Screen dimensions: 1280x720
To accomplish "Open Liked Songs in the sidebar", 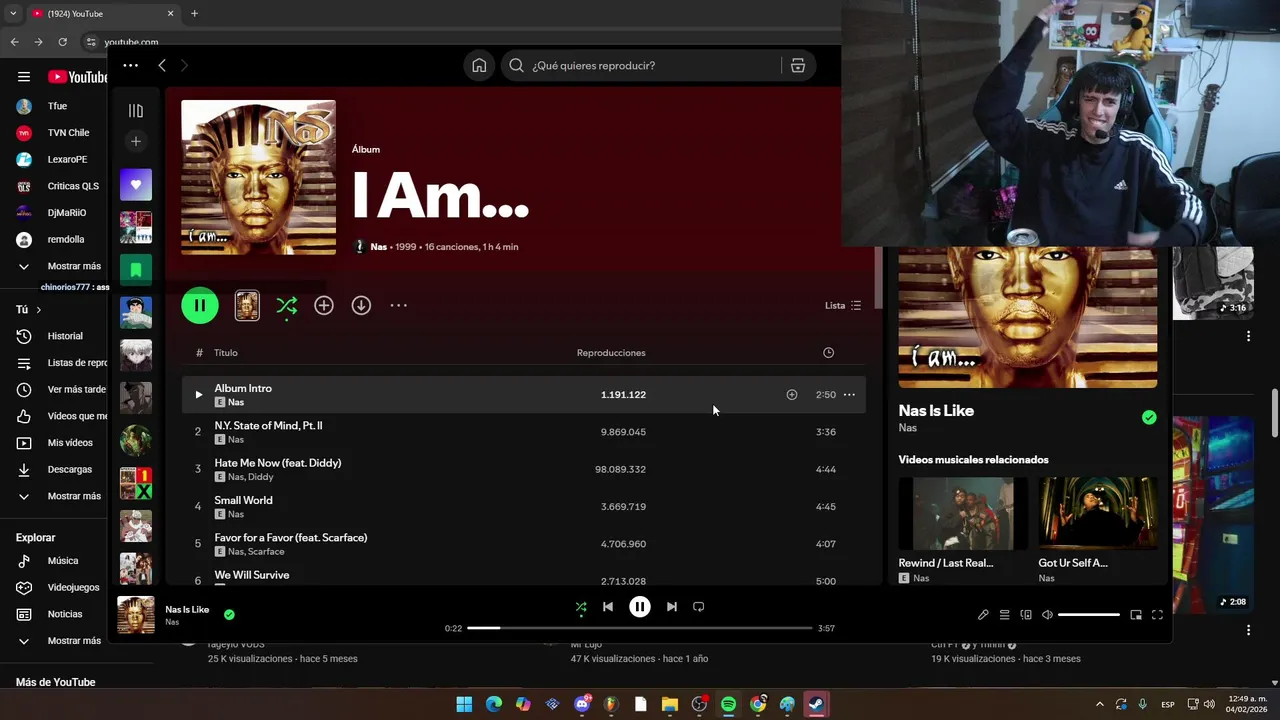I will coord(136,184).
